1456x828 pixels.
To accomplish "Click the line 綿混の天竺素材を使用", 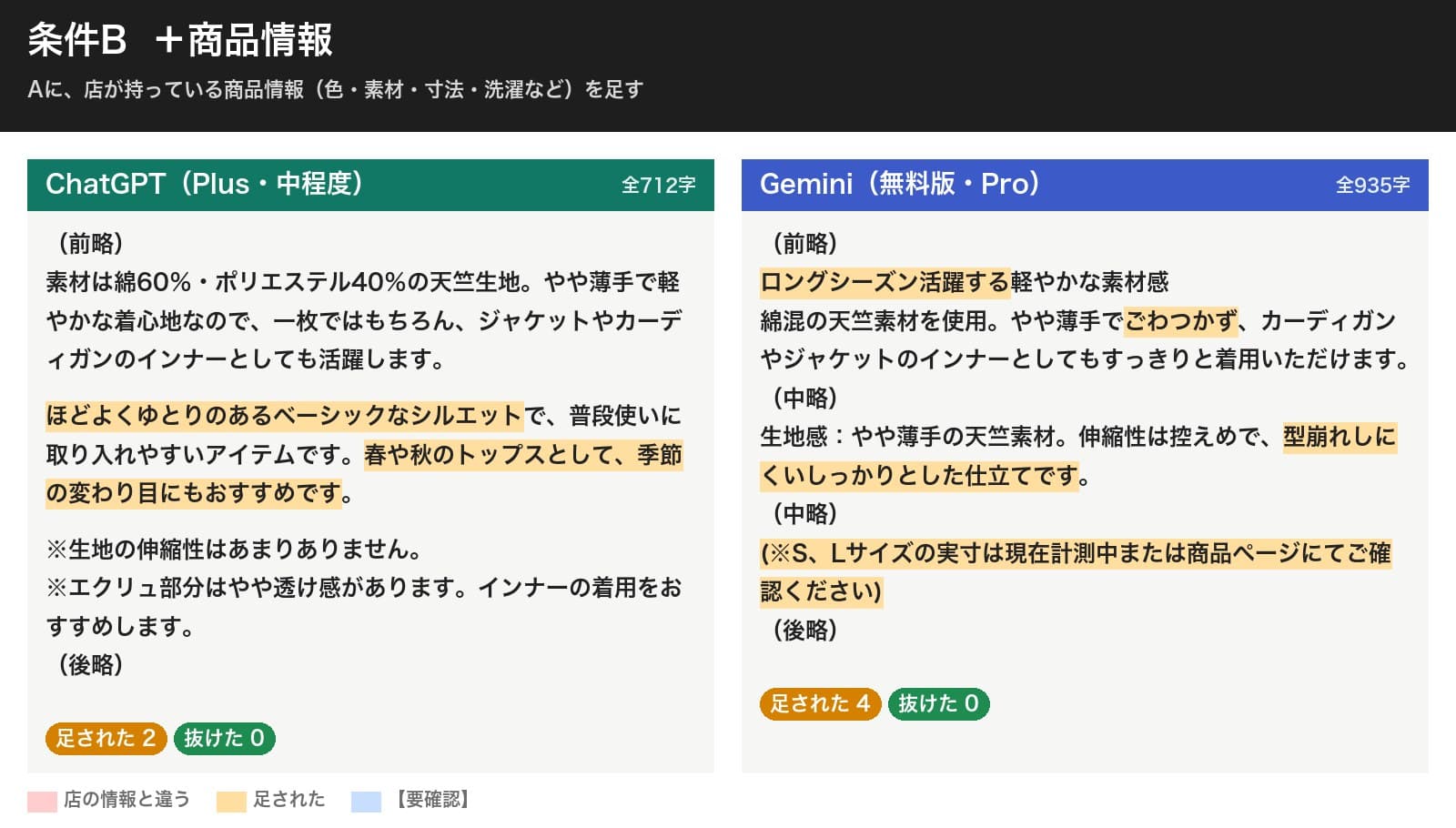I will (874, 321).
